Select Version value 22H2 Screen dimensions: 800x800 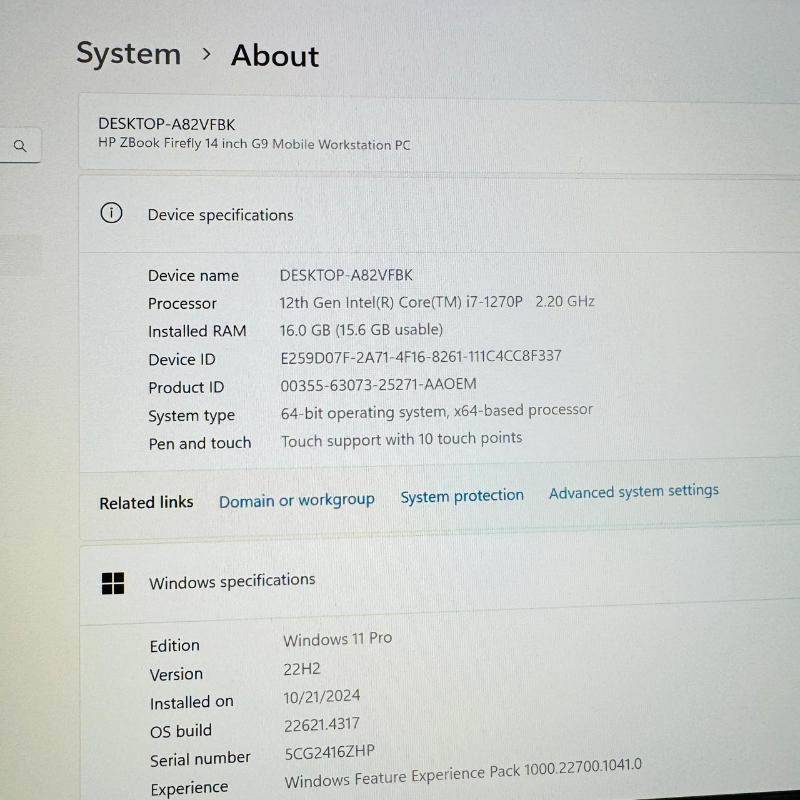[x=302, y=668]
